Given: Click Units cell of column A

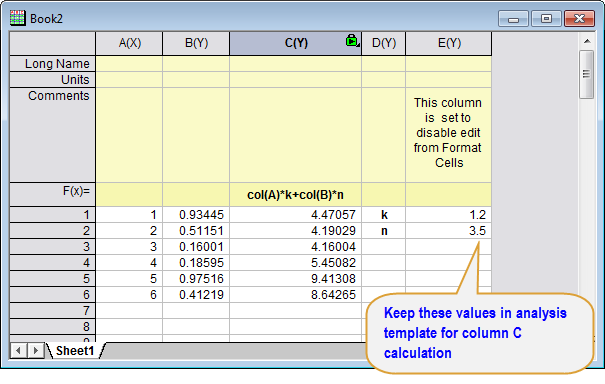Looking at the screenshot, I should click(x=129, y=80).
